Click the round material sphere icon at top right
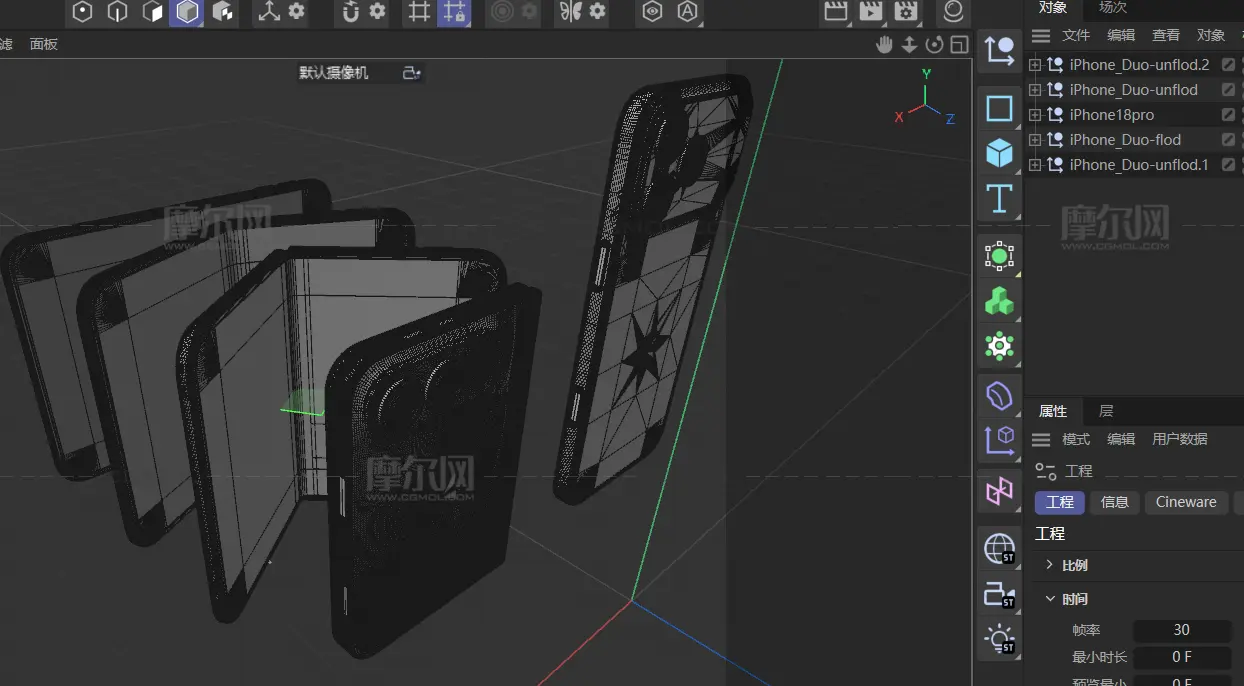 953,12
